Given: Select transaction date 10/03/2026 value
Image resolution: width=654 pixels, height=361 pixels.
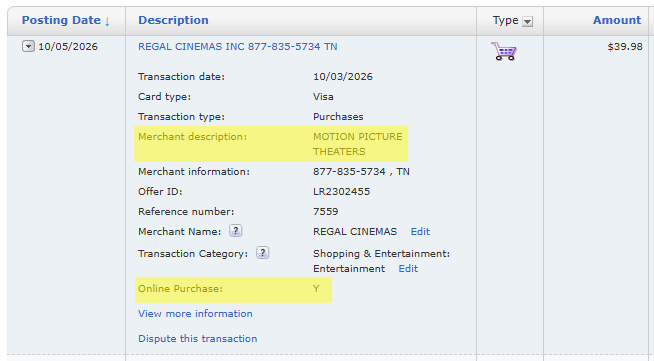Looking at the screenshot, I should click(343, 77).
